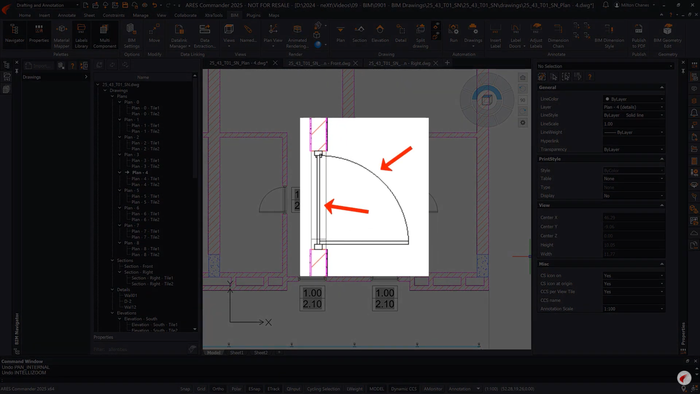Click Publish to PDF
This screenshot has height=394, width=700.
tap(638, 35)
